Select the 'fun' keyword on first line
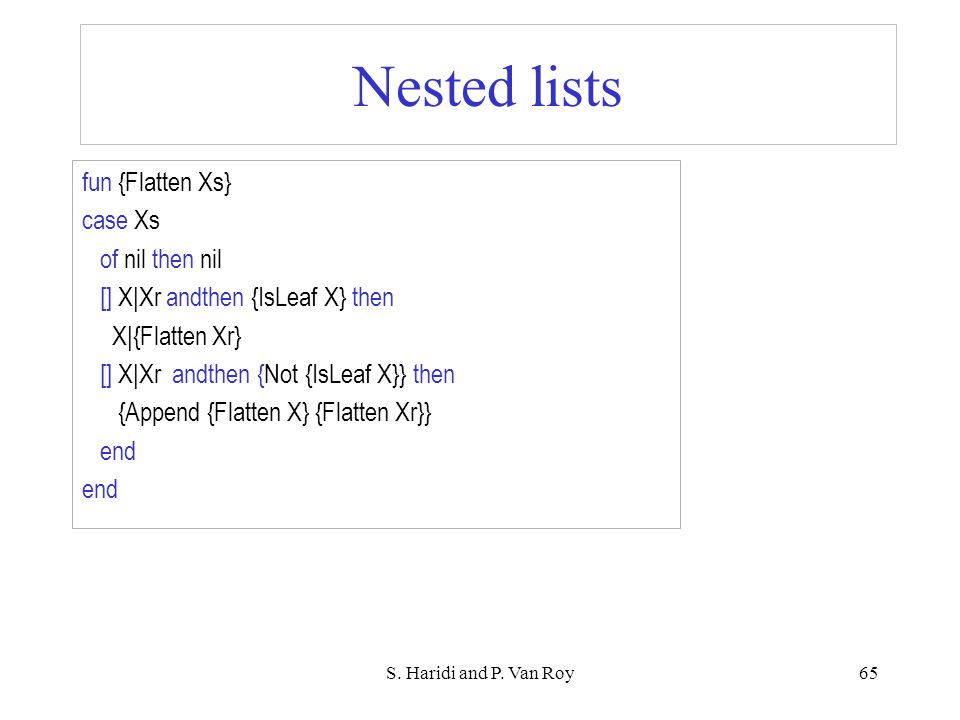Viewport: 960px width, 720px height. click(x=97, y=182)
